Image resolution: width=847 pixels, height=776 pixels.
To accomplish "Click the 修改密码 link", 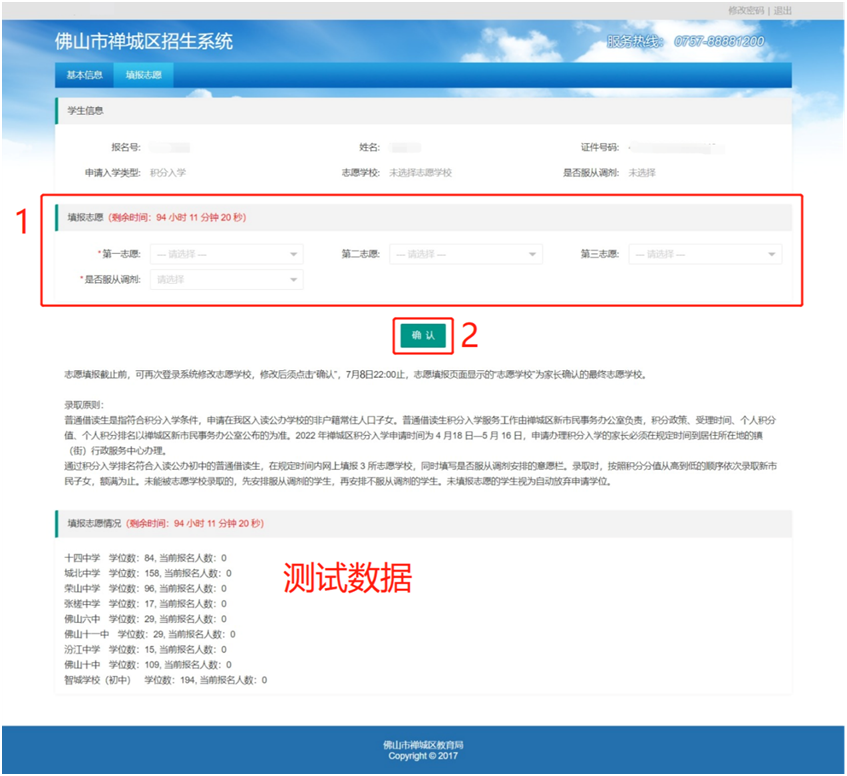I will tap(745, 10).
